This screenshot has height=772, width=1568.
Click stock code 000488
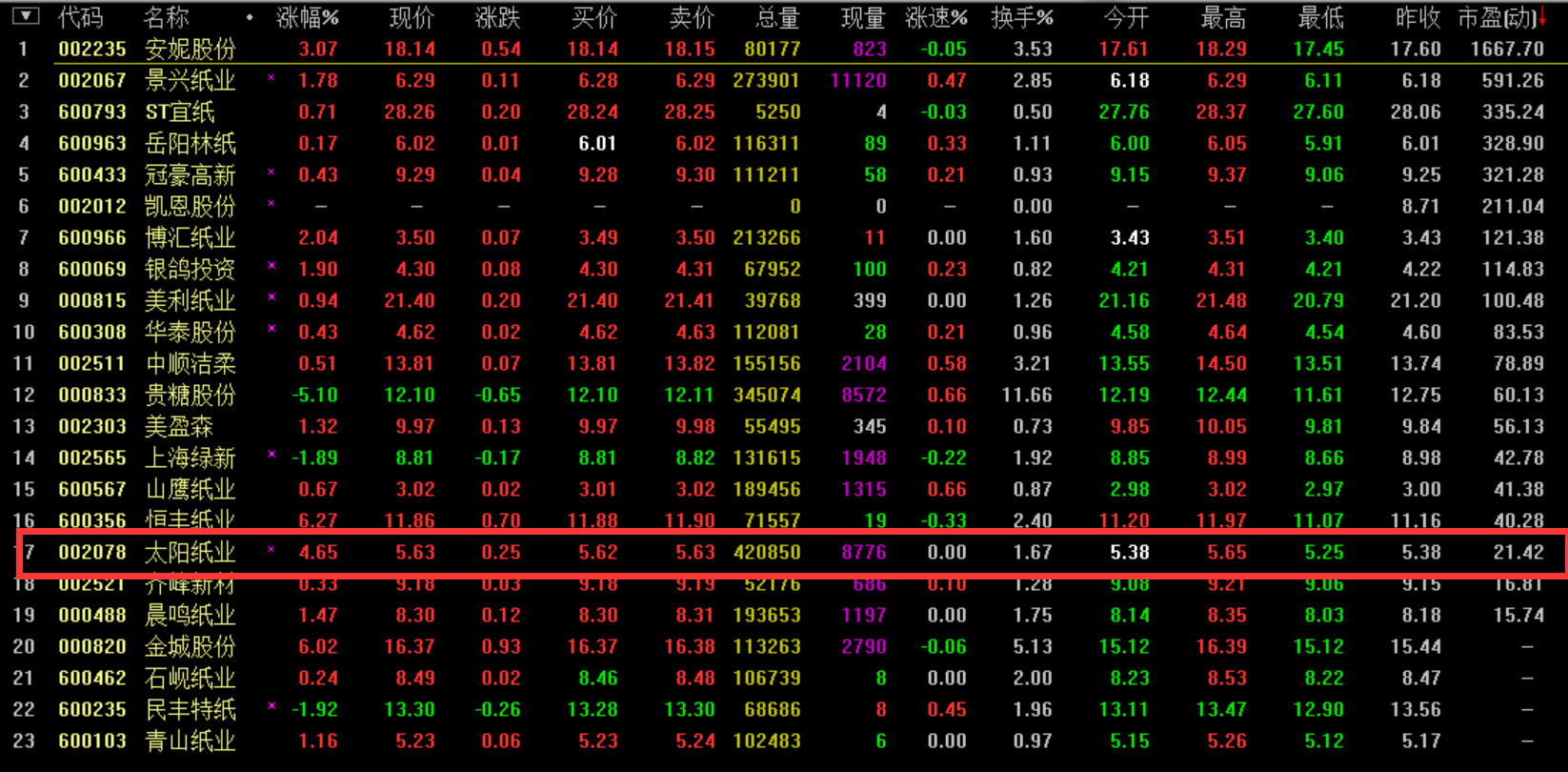[x=92, y=615]
